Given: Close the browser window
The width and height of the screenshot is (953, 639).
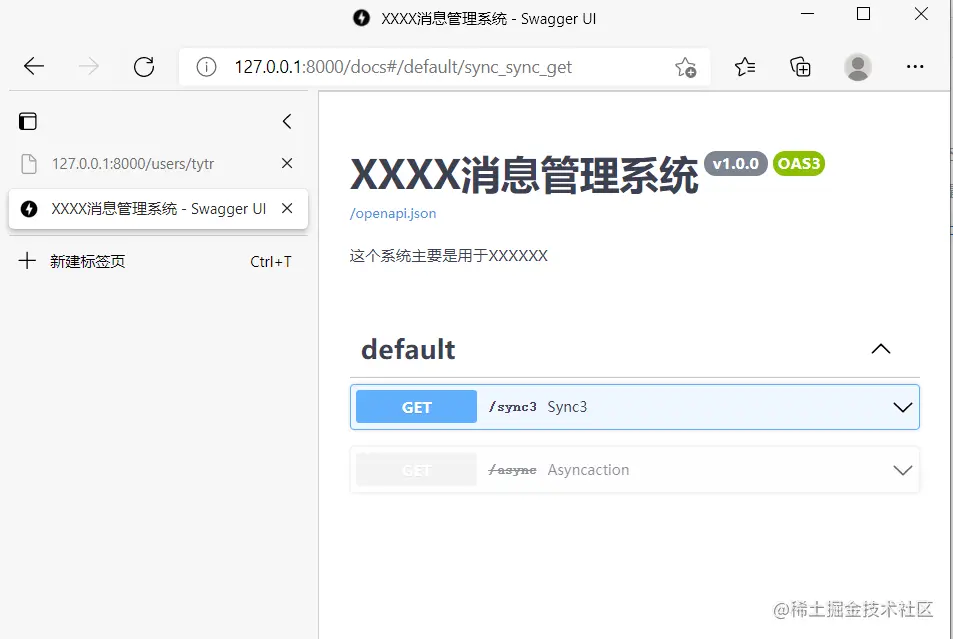Looking at the screenshot, I should tap(921, 14).
